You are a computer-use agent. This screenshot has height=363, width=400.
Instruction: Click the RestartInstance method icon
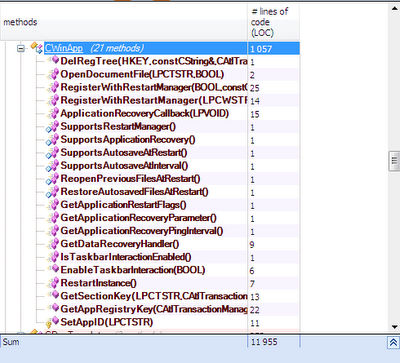[x=53, y=283]
